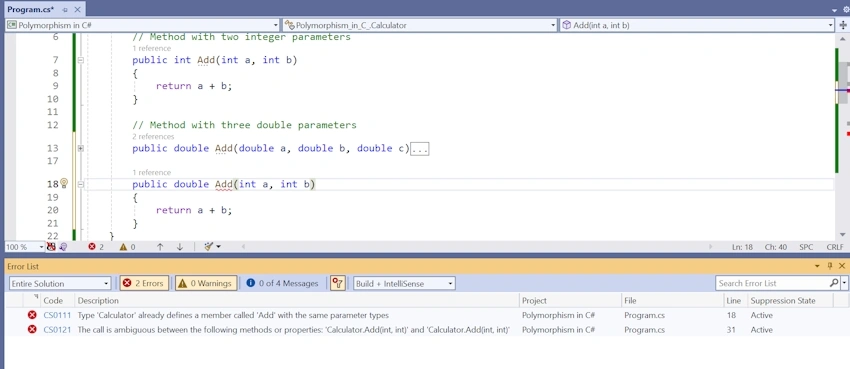Collapse the Add method at line 18

80,184
